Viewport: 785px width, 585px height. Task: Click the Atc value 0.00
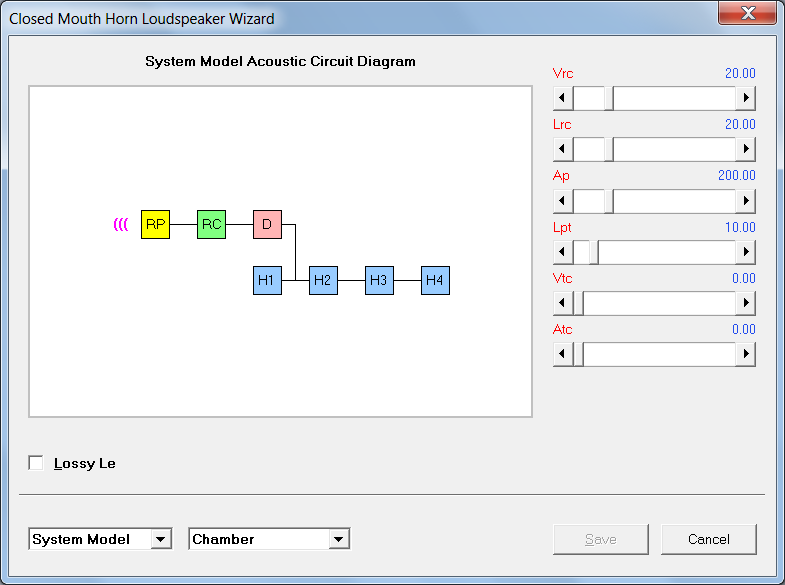pyautogui.click(x=743, y=329)
